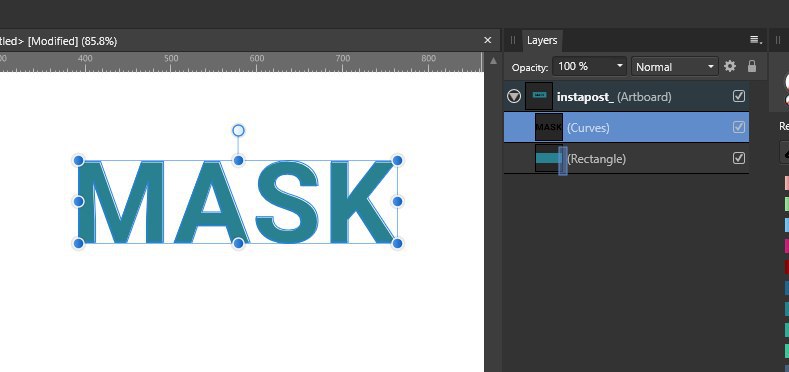
Task: Click the right-middle selection handle of MASK
Action: coord(398,202)
